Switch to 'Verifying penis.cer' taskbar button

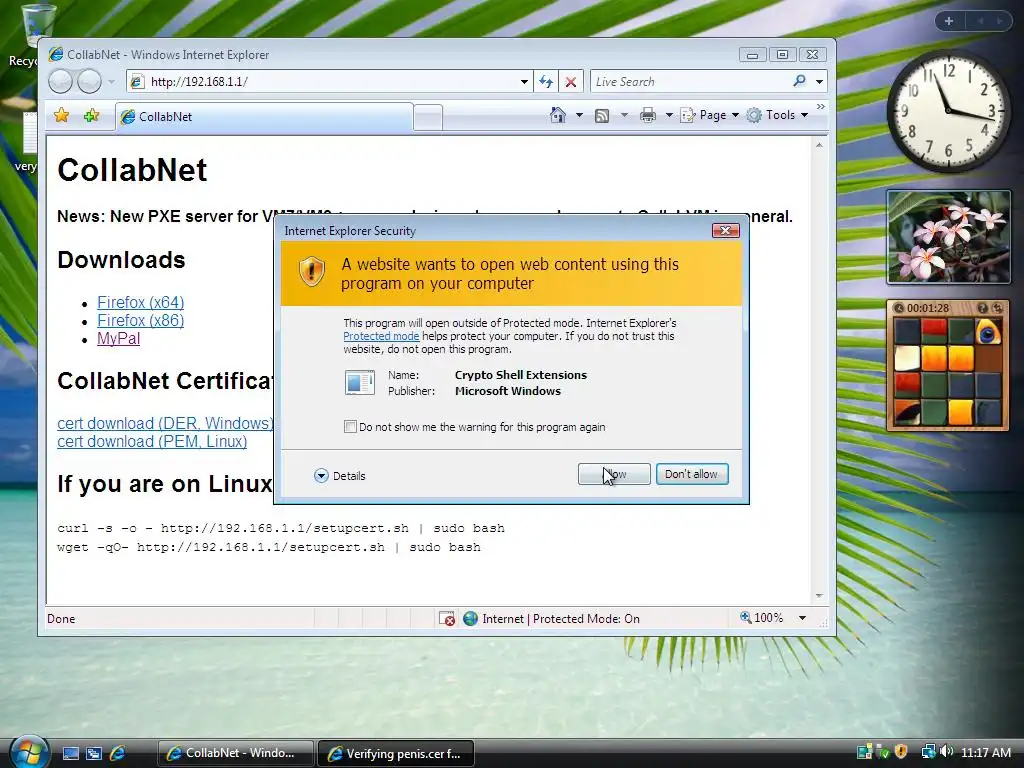[x=396, y=754]
